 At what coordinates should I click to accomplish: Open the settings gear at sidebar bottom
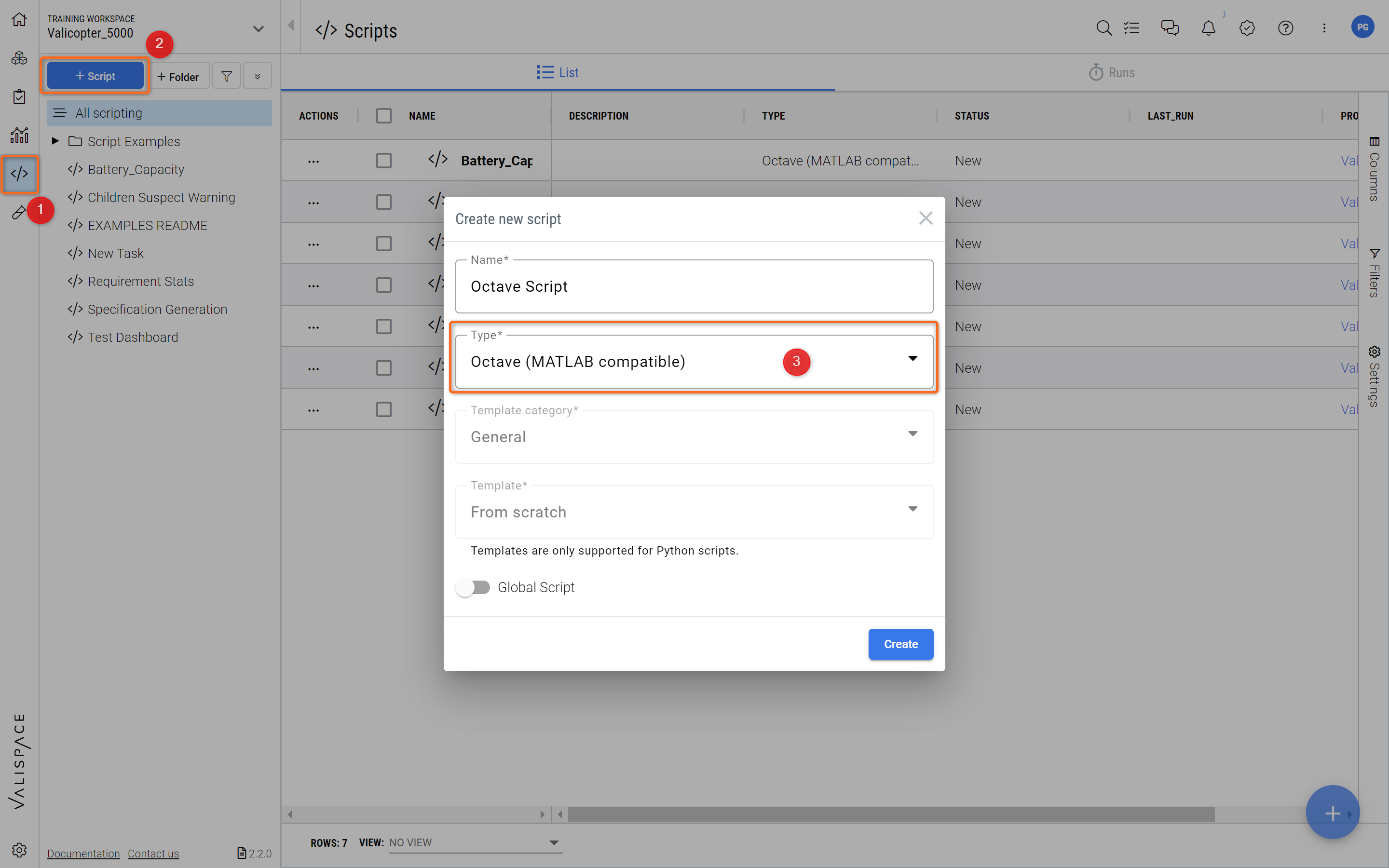[x=19, y=850]
